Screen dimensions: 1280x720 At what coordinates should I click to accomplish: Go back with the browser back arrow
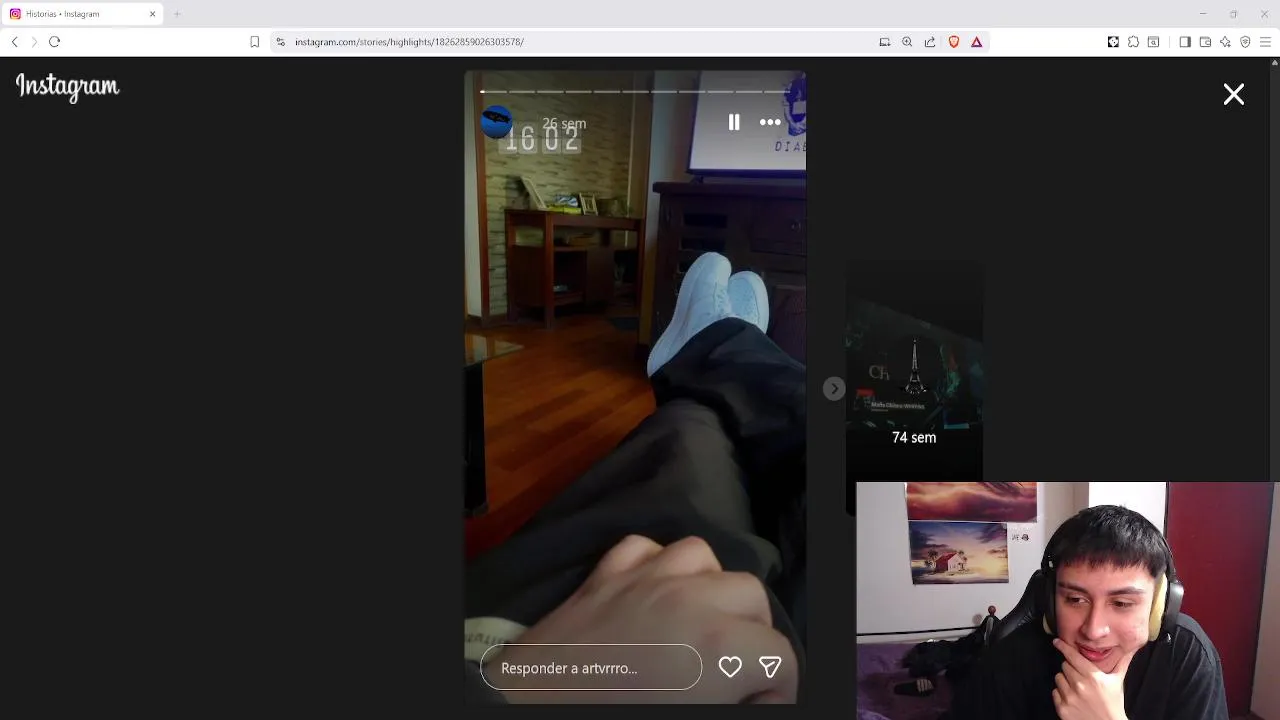[x=15, y=42]
